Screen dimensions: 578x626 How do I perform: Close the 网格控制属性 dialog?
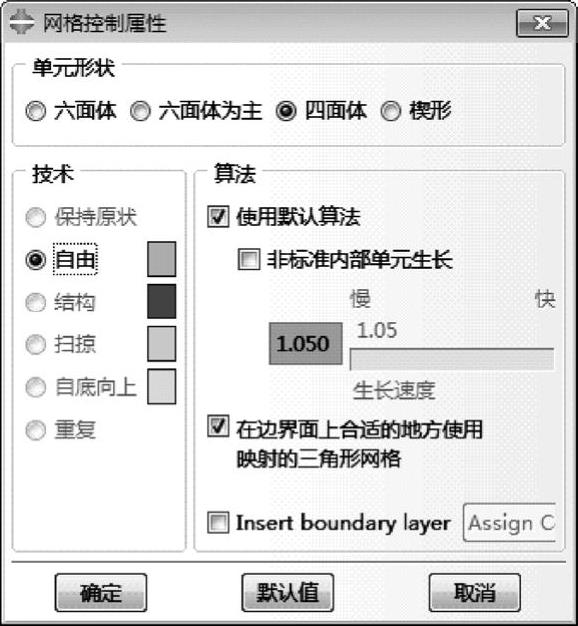542,23
